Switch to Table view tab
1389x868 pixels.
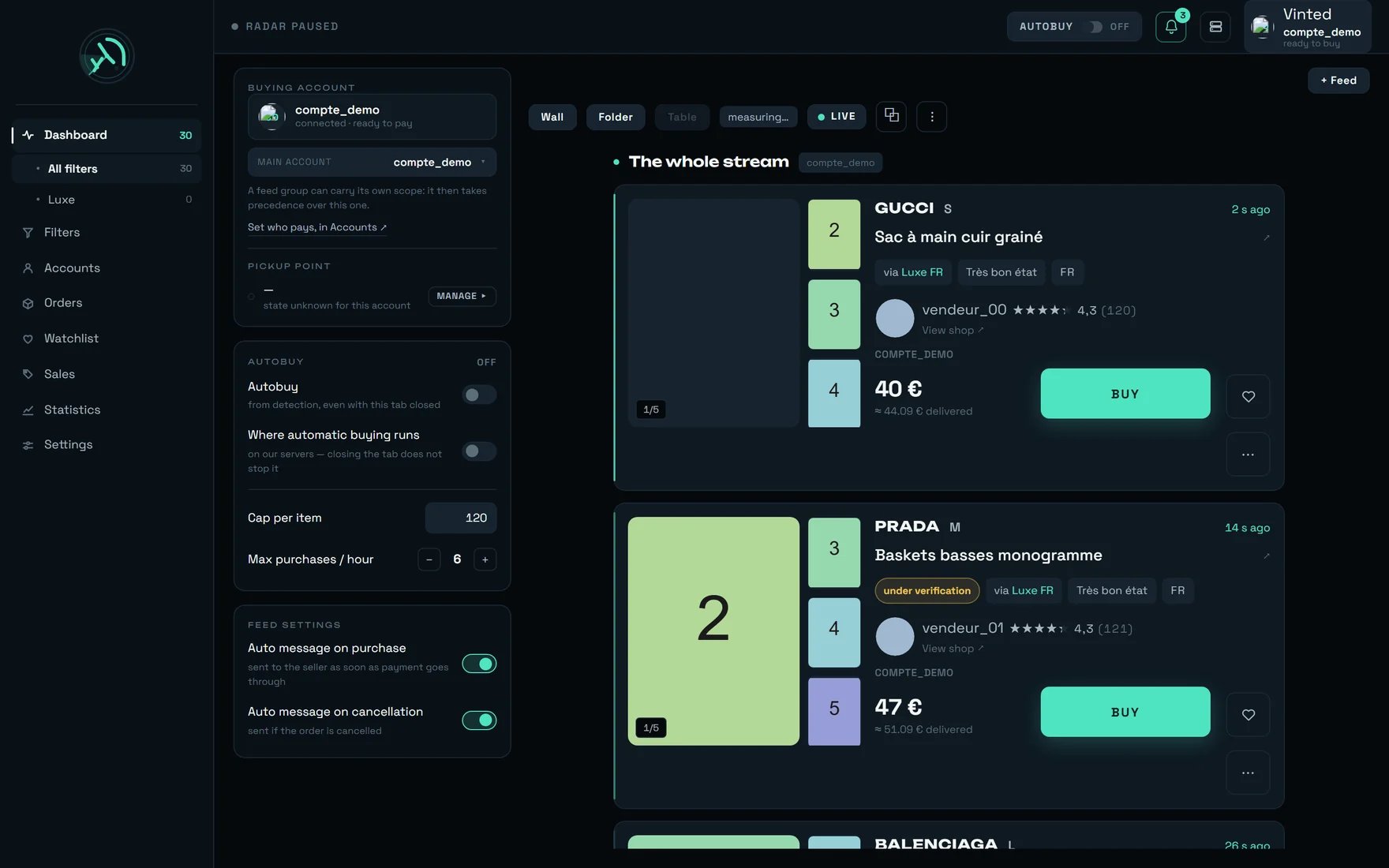tap(682, 117)
